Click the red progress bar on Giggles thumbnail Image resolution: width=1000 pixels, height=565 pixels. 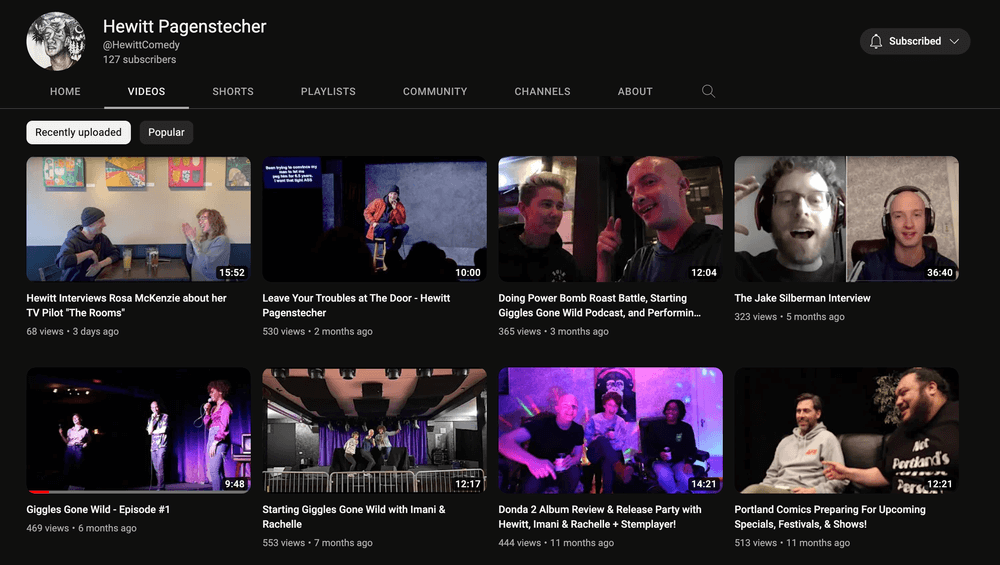pyautogui.click(x=40, y=492)
